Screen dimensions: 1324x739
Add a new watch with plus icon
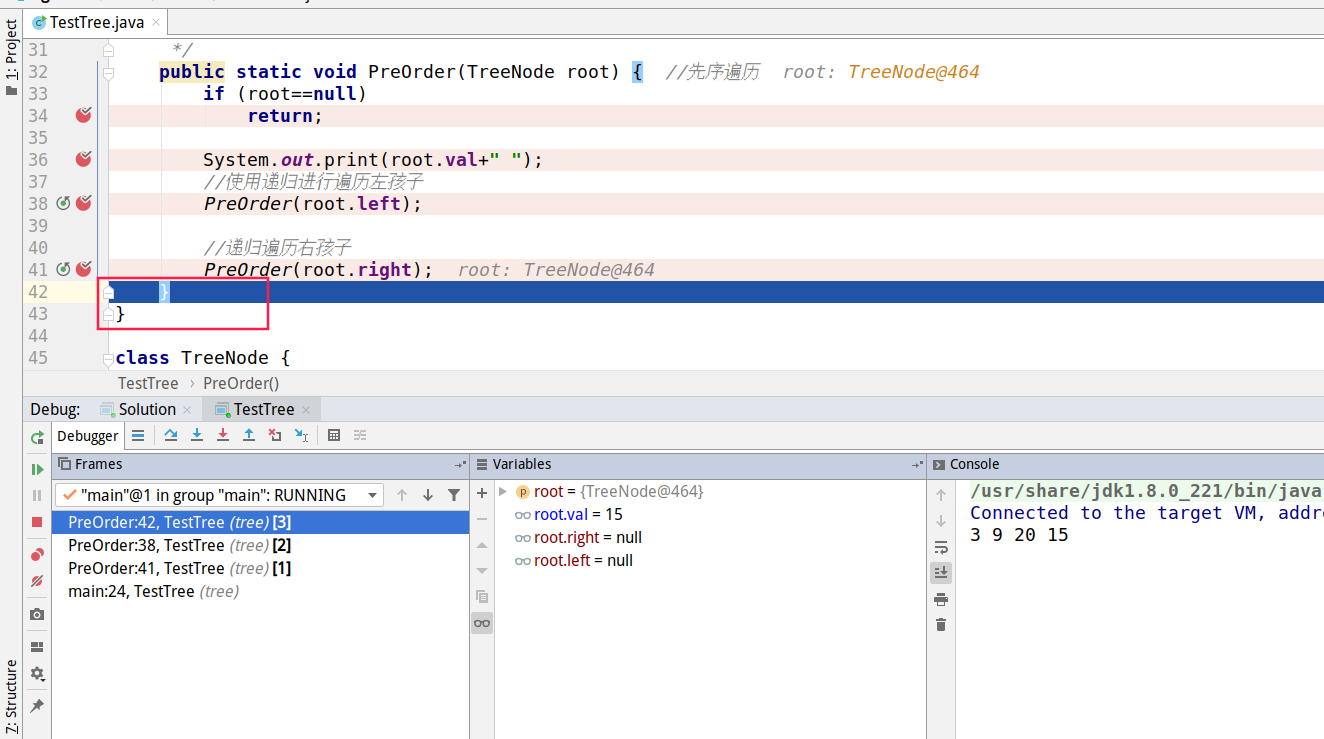pos(482,493)
